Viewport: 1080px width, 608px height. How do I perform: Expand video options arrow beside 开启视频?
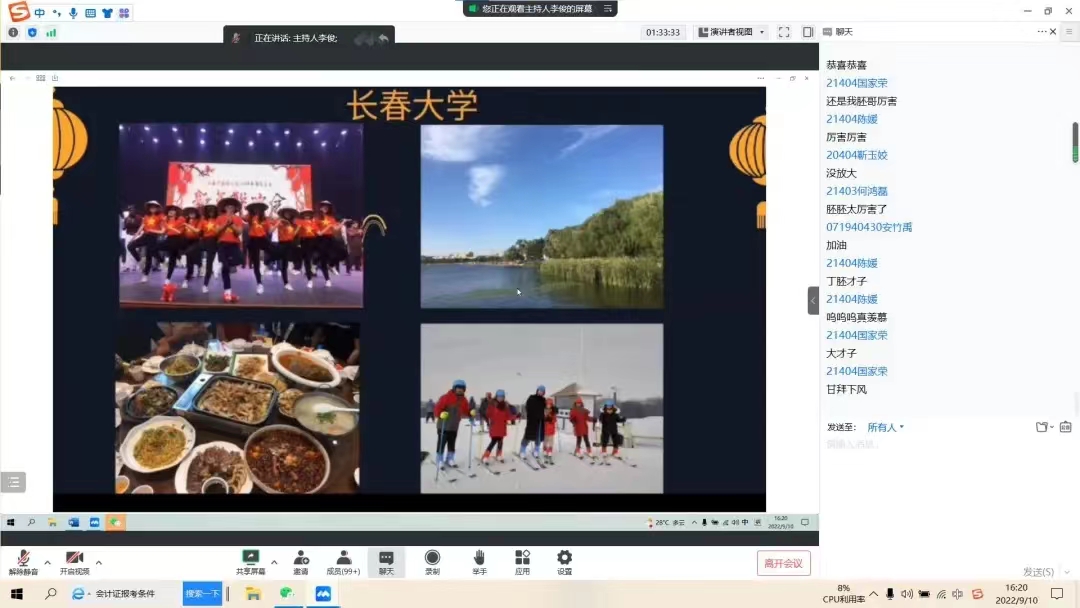99,563
